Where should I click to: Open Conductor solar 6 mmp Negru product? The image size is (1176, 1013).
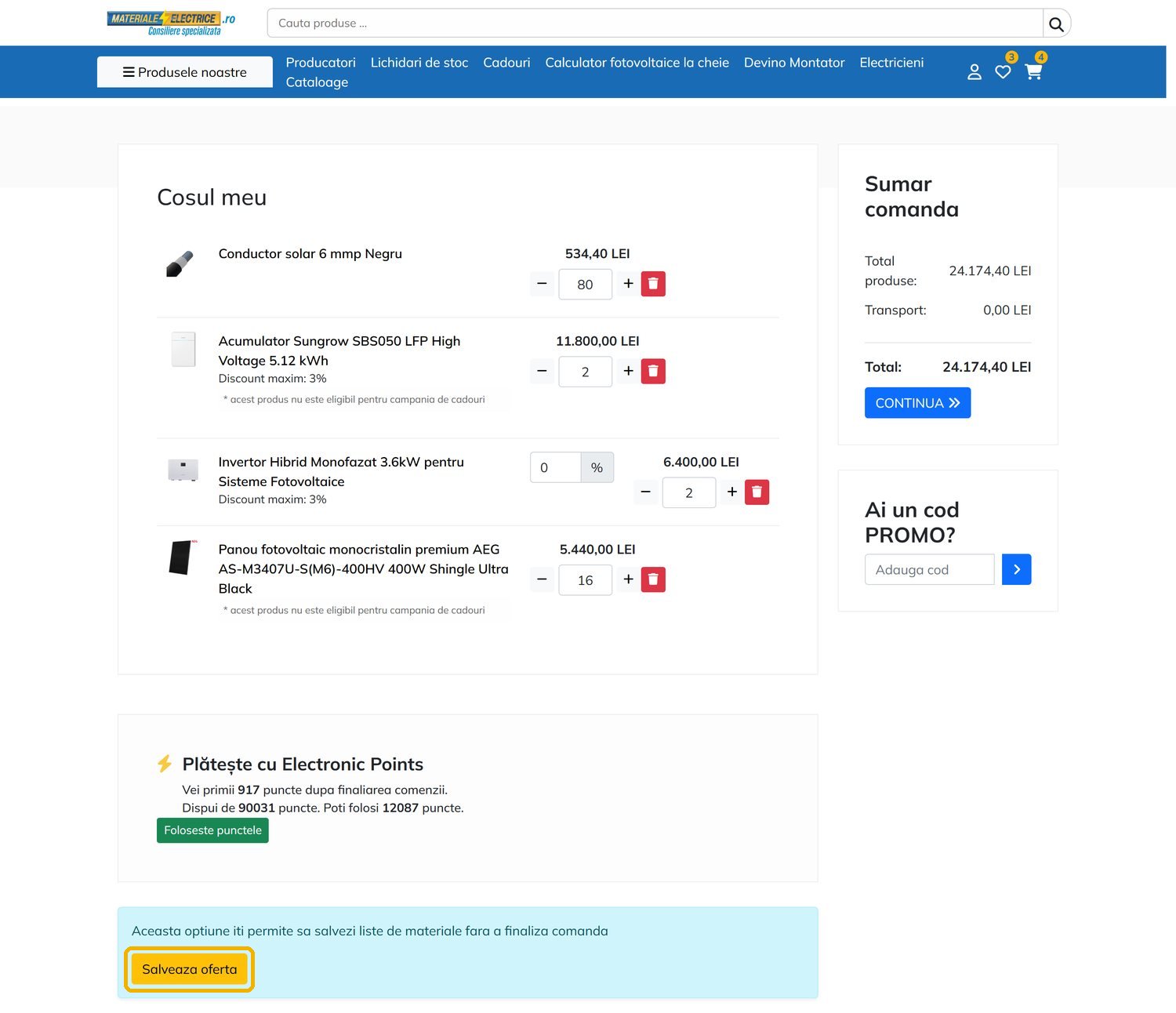(310, 254)
